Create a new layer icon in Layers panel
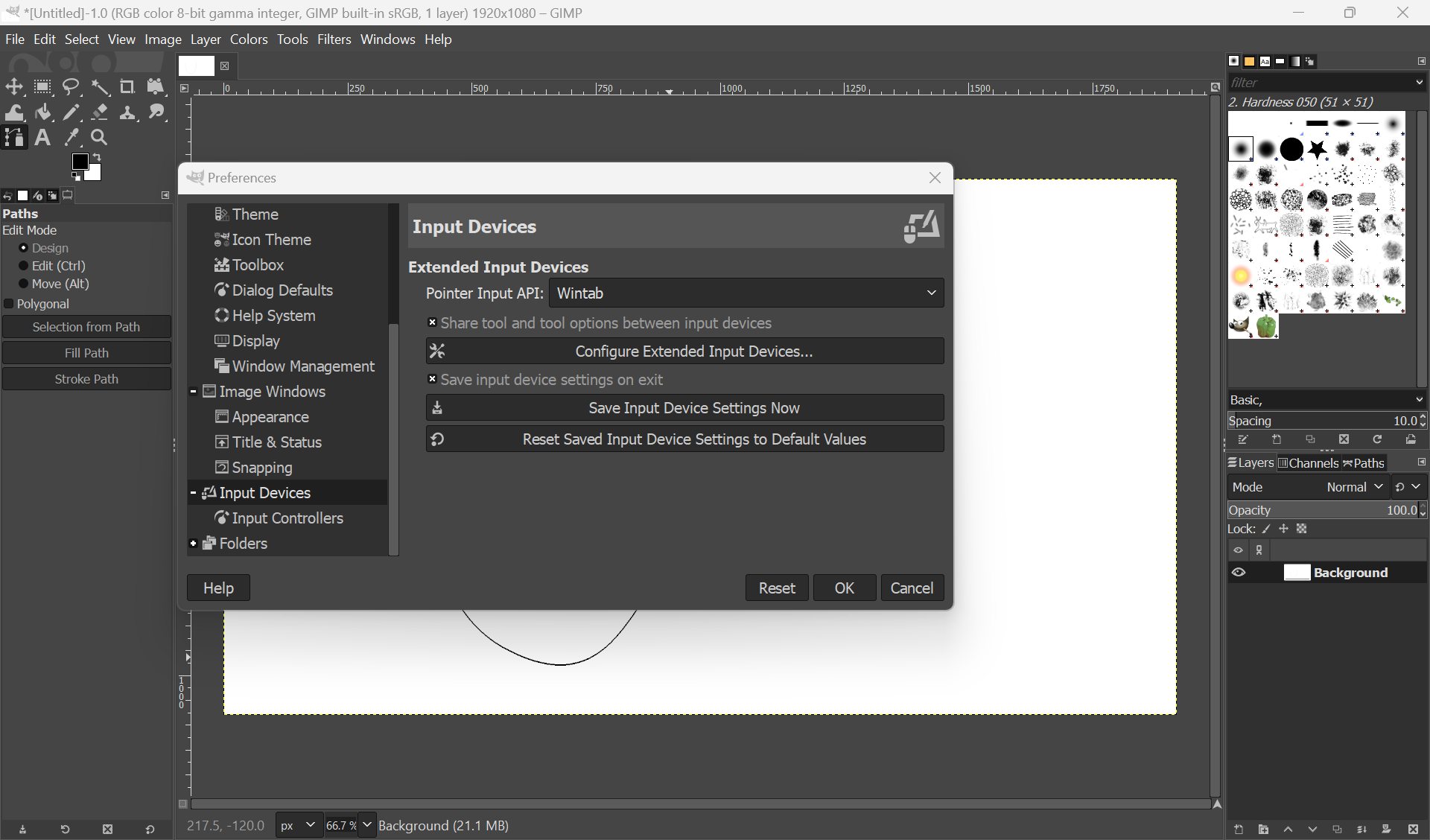Screen dimensions: 1430x840 [x=1239, y=830]
